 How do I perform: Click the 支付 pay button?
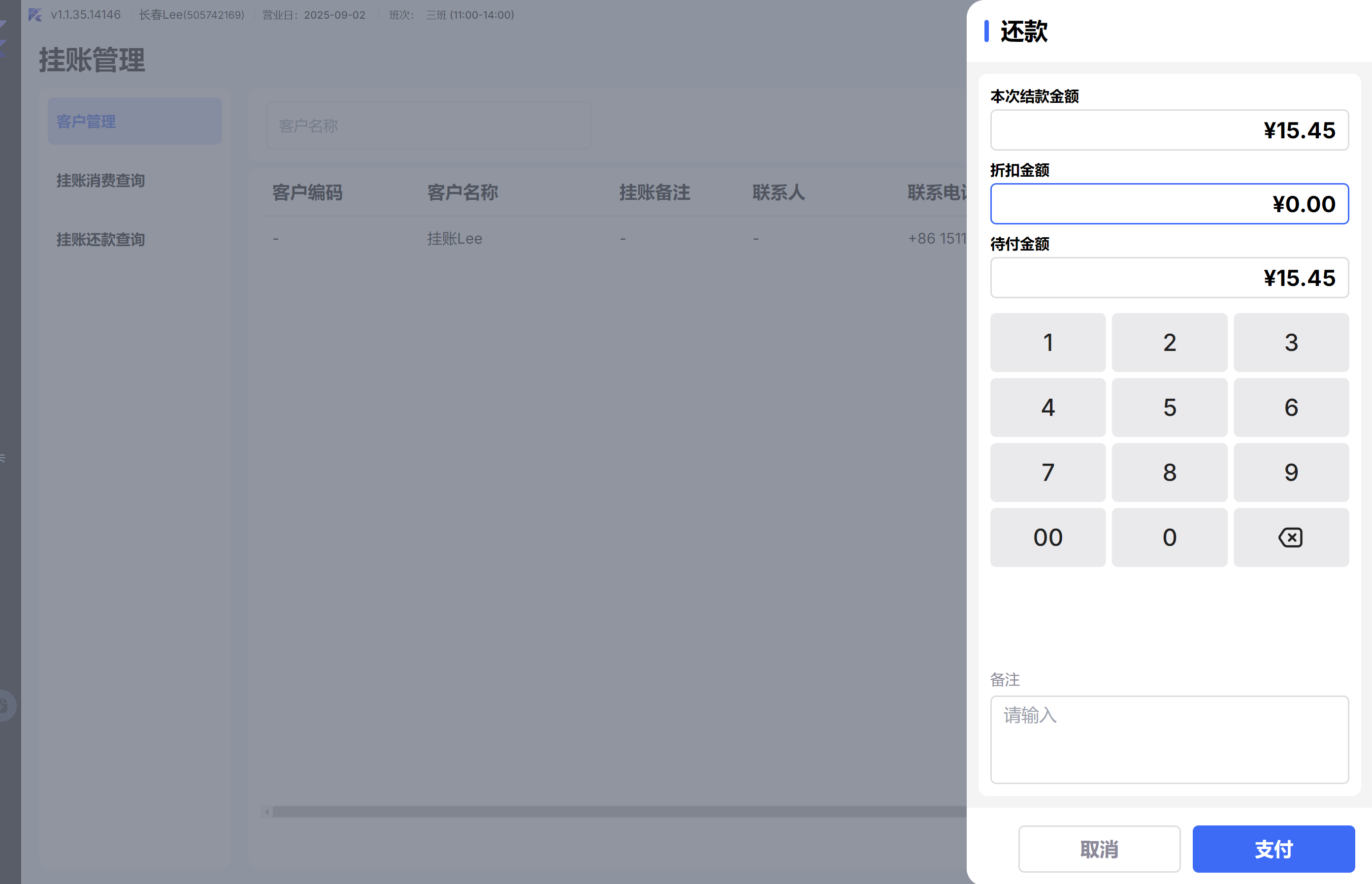pos(1273,849)
